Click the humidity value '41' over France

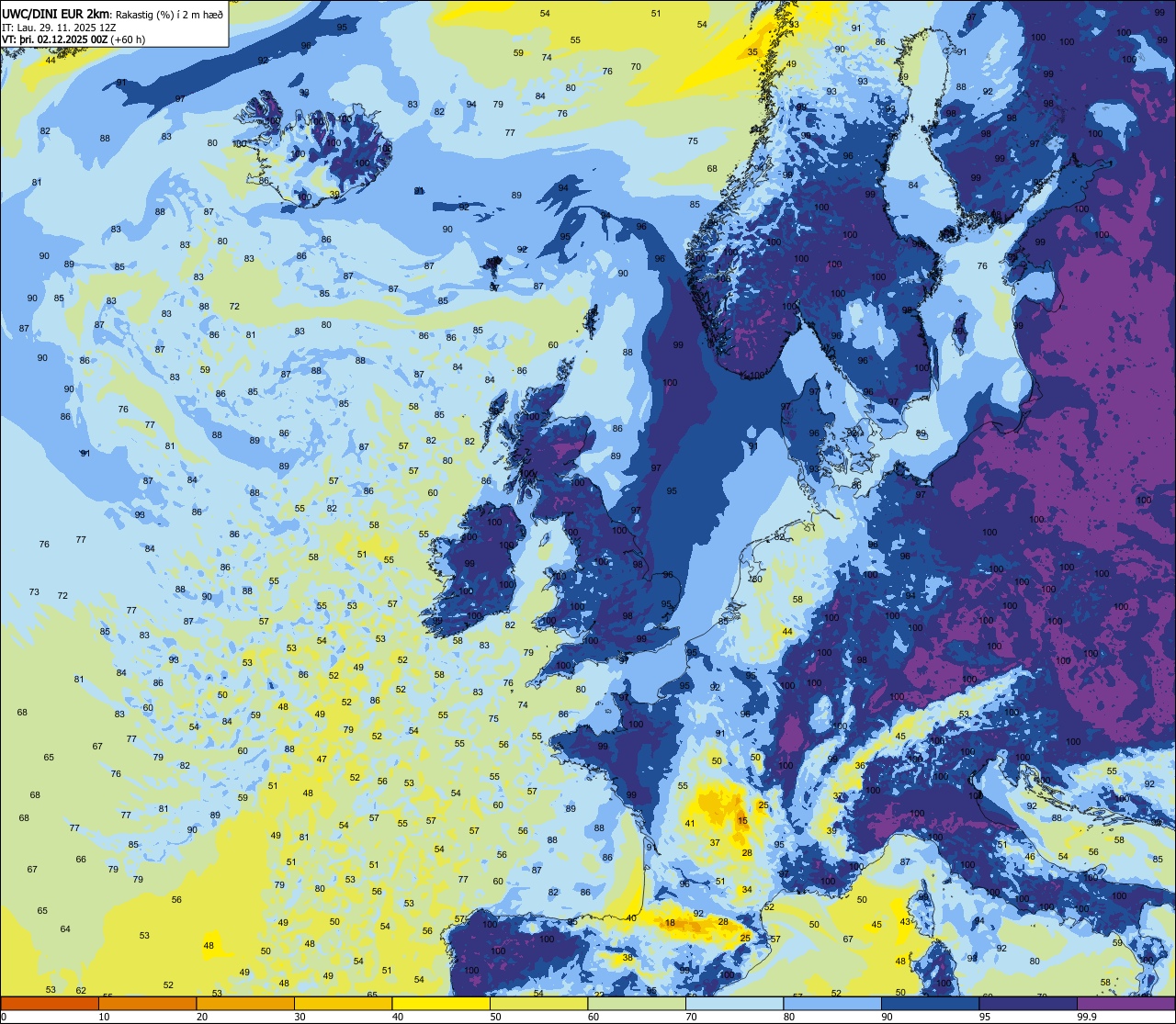pyautogui.click(x=690, y=823)
